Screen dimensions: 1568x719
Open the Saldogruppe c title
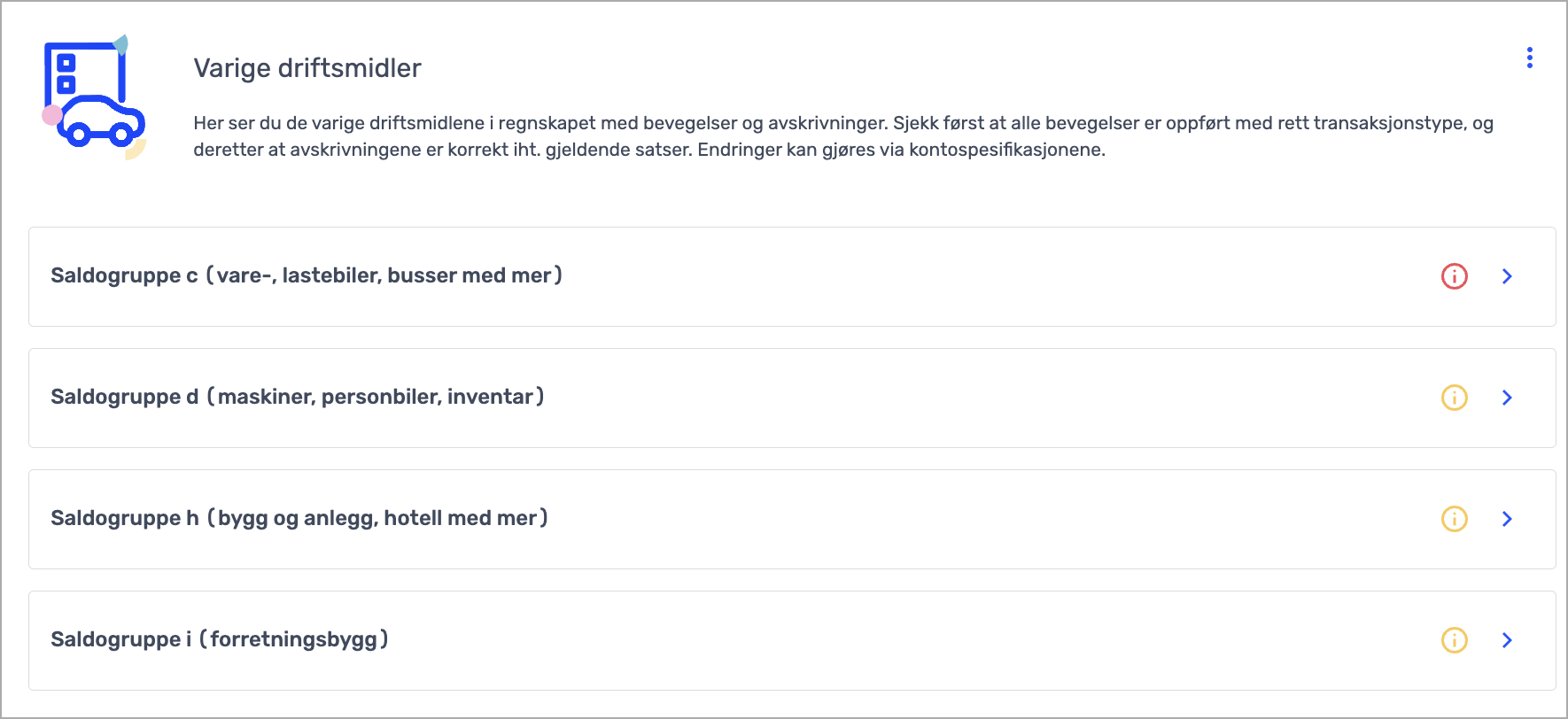coord(307,275)
